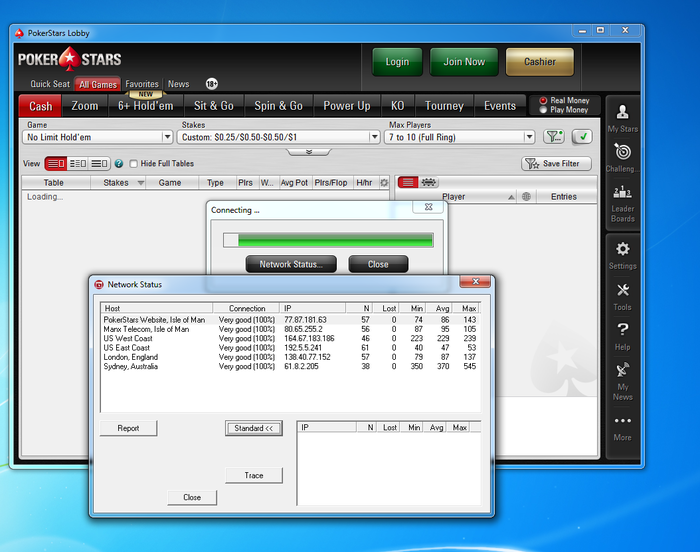Open the Tourney tab

[444, 106]
